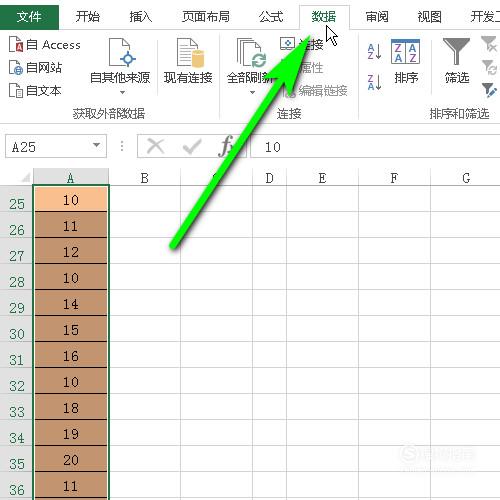The height and width of the screenshot is (500, 500).
Task: Select column A header
Action: [x=71, y=177]
